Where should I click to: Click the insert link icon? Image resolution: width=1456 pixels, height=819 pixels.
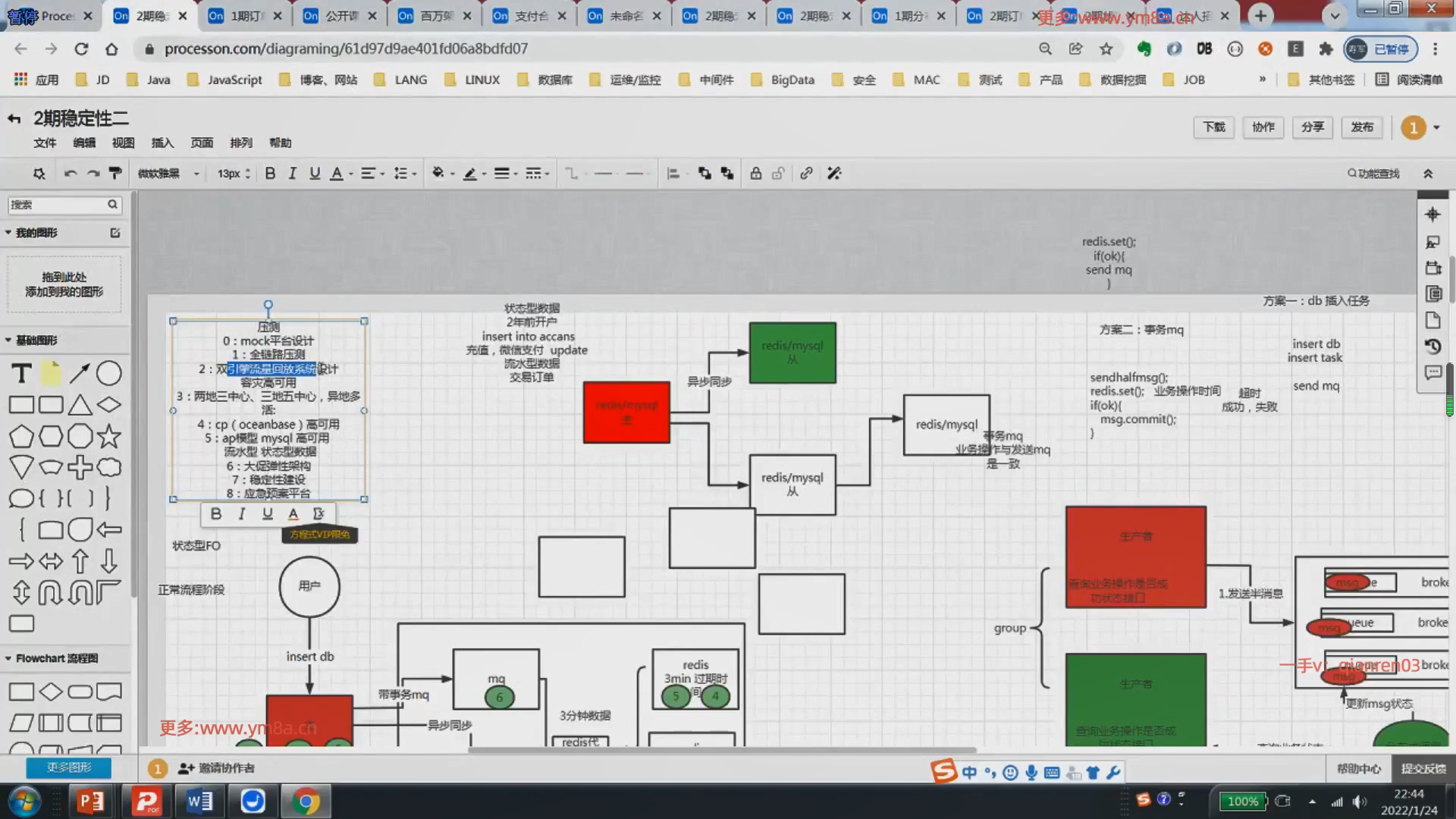[806, 174]
